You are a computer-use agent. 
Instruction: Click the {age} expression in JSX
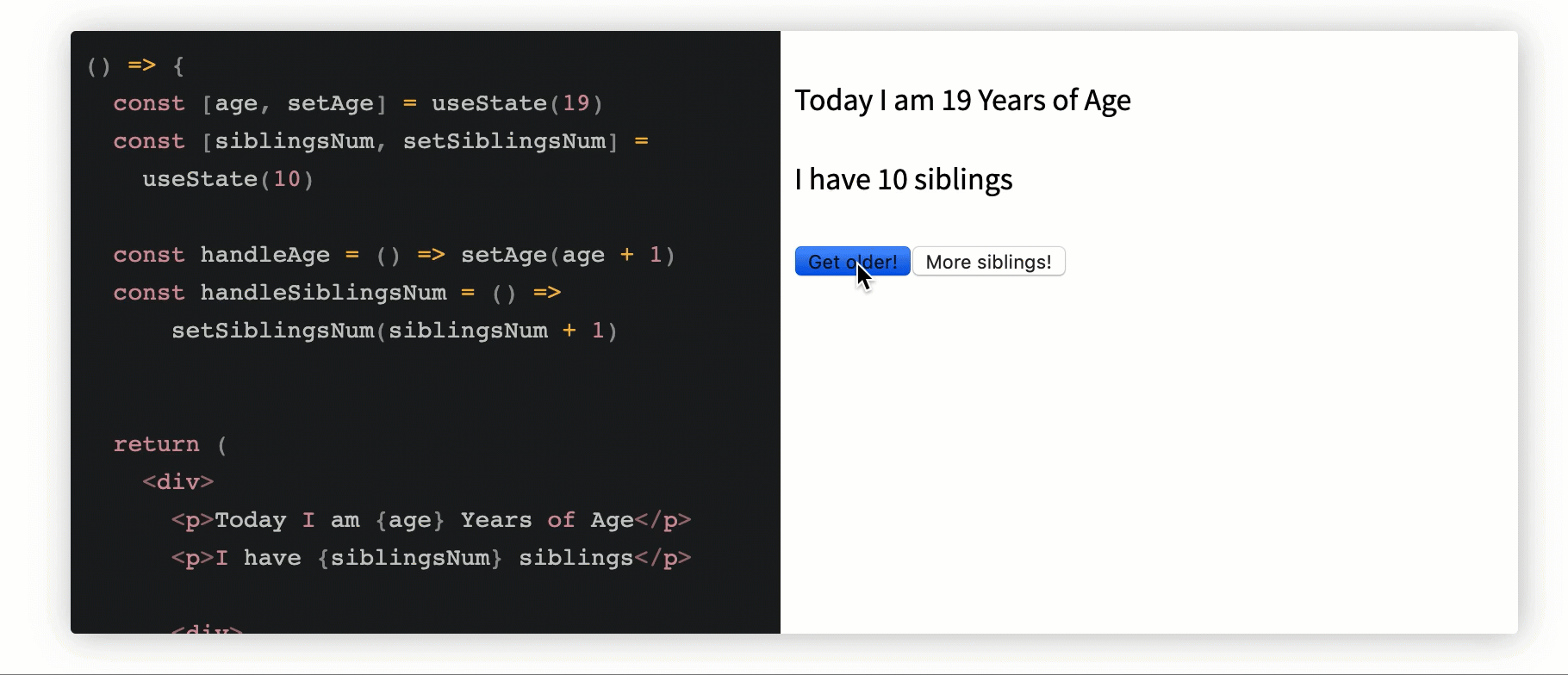pyautogui.click(x=410, y=520)
